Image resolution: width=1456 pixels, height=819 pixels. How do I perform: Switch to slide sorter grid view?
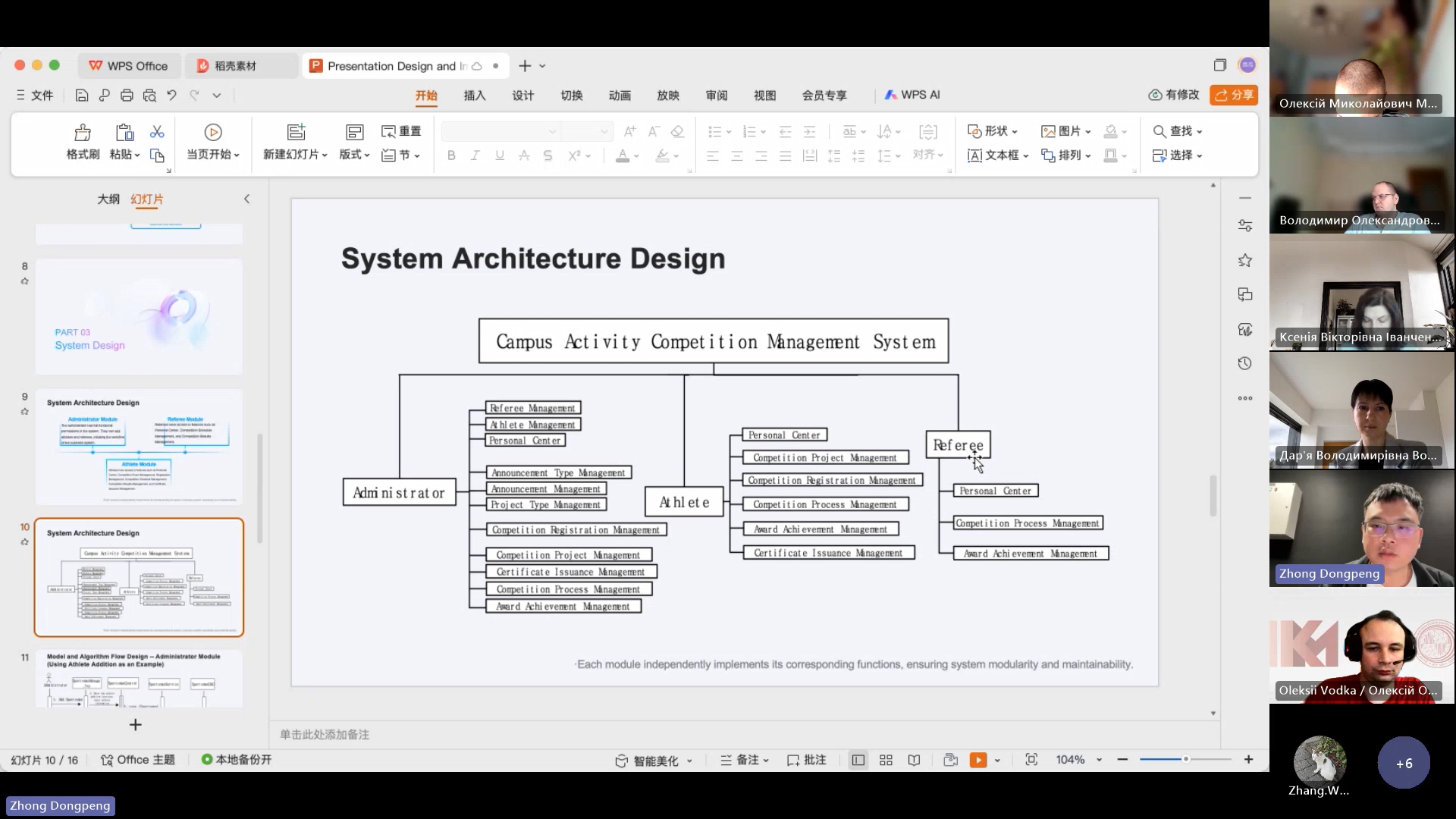click(886, 760)
